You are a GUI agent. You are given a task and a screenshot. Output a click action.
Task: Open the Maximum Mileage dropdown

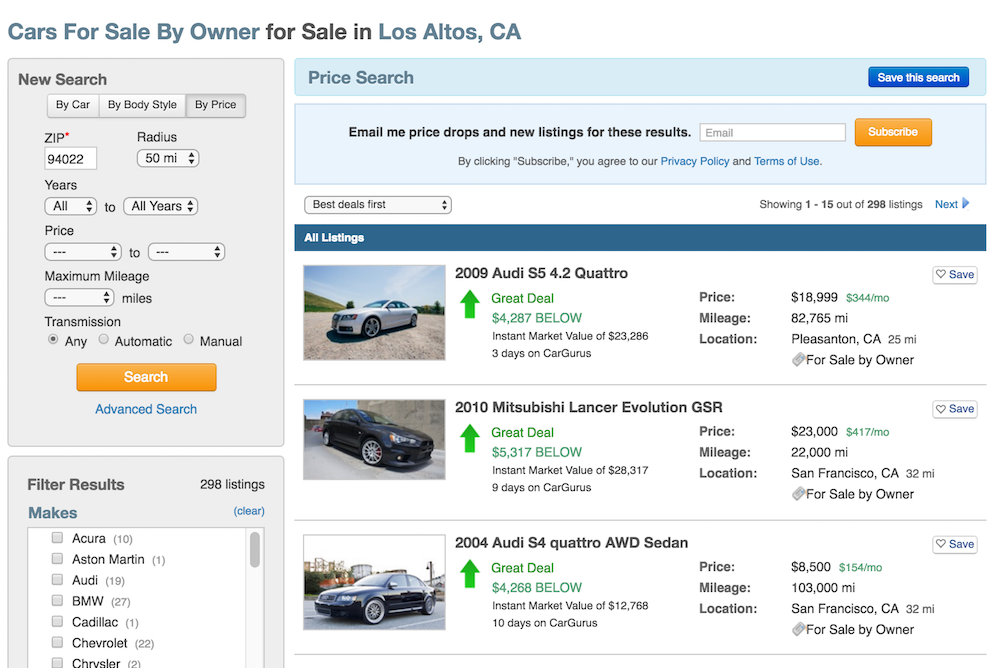[80, 297]
